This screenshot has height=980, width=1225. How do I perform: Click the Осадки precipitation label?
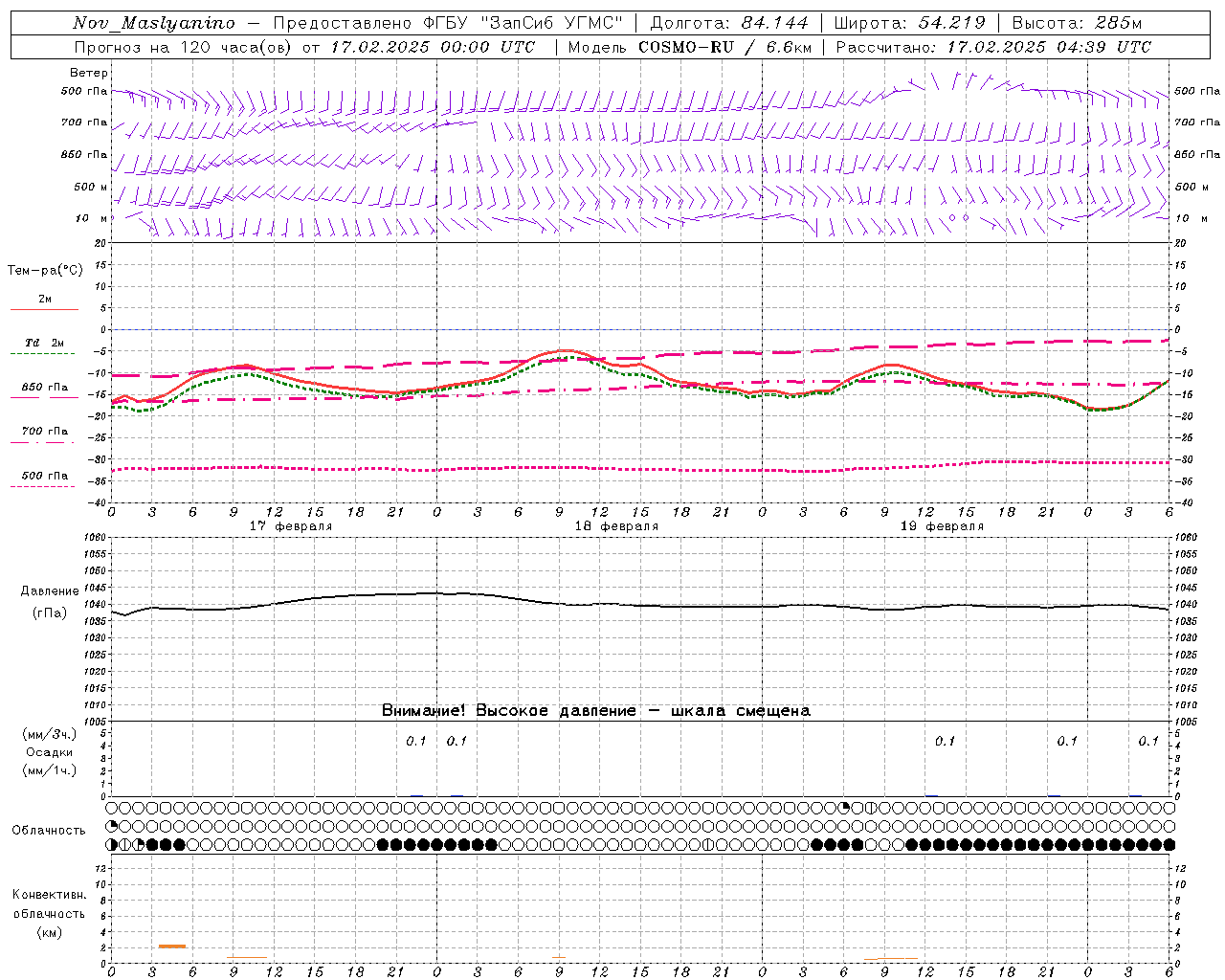click(49, 752)
